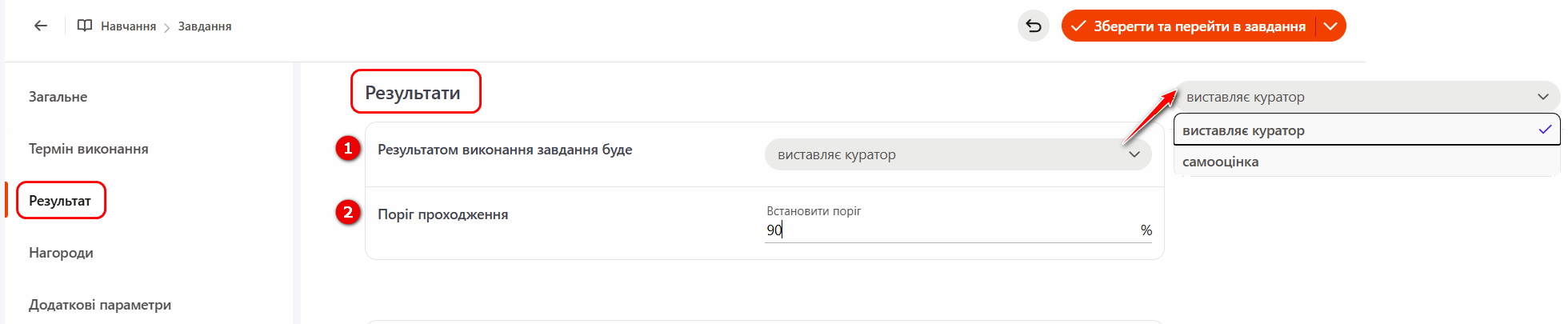This screenshot has width=1568, height=324.
Task: Go back using the left arrow icon
Action: click(41, 26)
